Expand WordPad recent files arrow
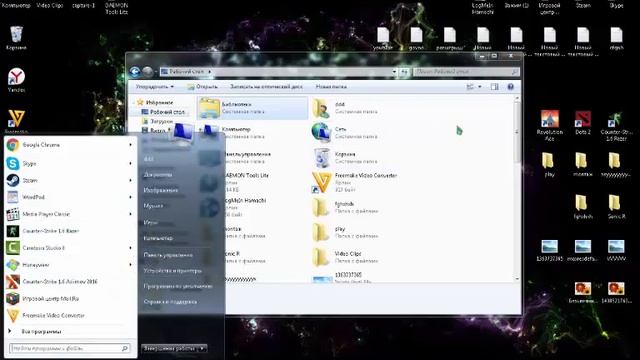640x360 pixels. point(131,197)
